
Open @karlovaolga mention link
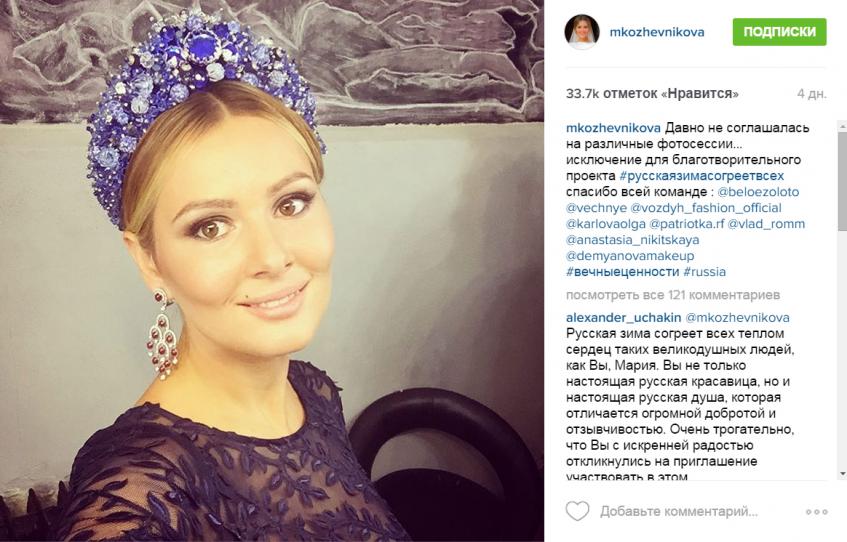point(606,224)
